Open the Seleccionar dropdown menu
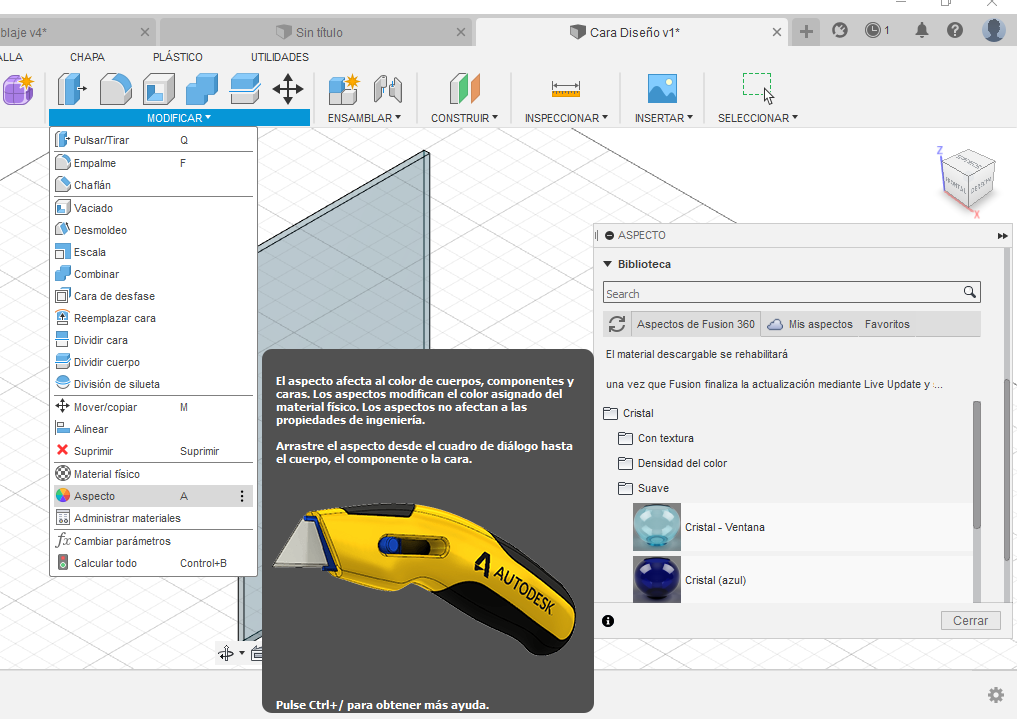 (758, 118)
